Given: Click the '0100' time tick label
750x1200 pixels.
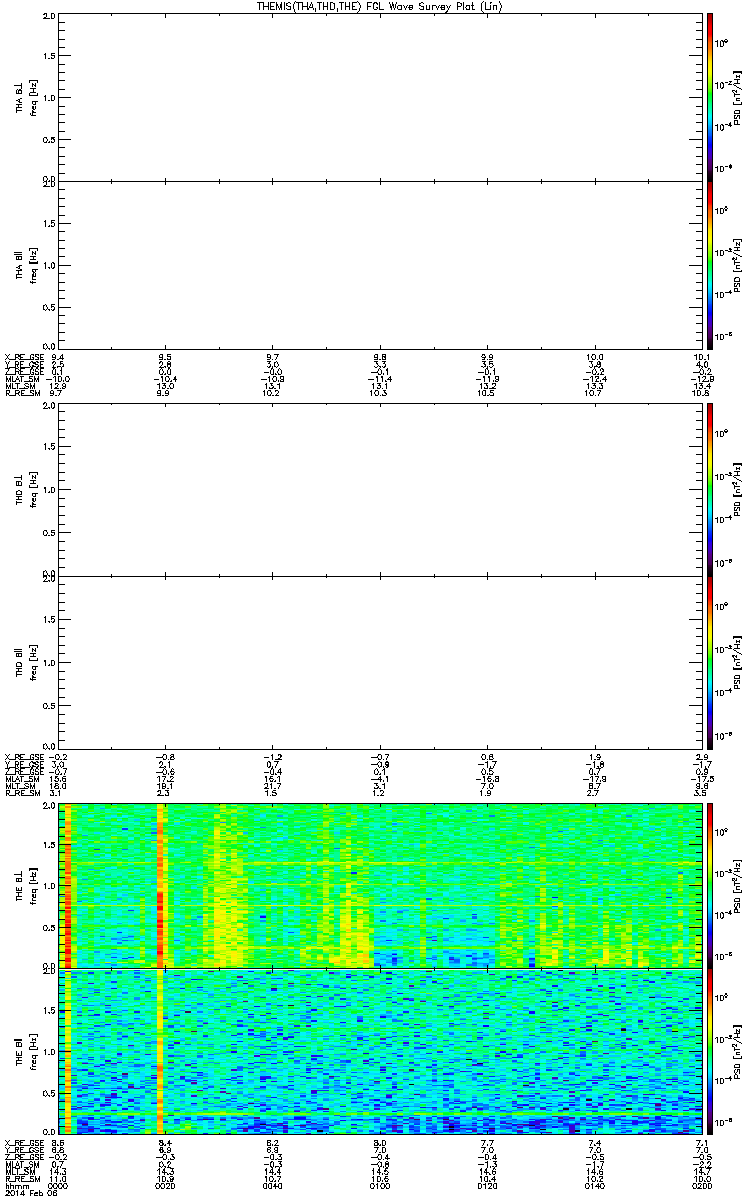Looking at the screenshot, I should click(379, 1186).
